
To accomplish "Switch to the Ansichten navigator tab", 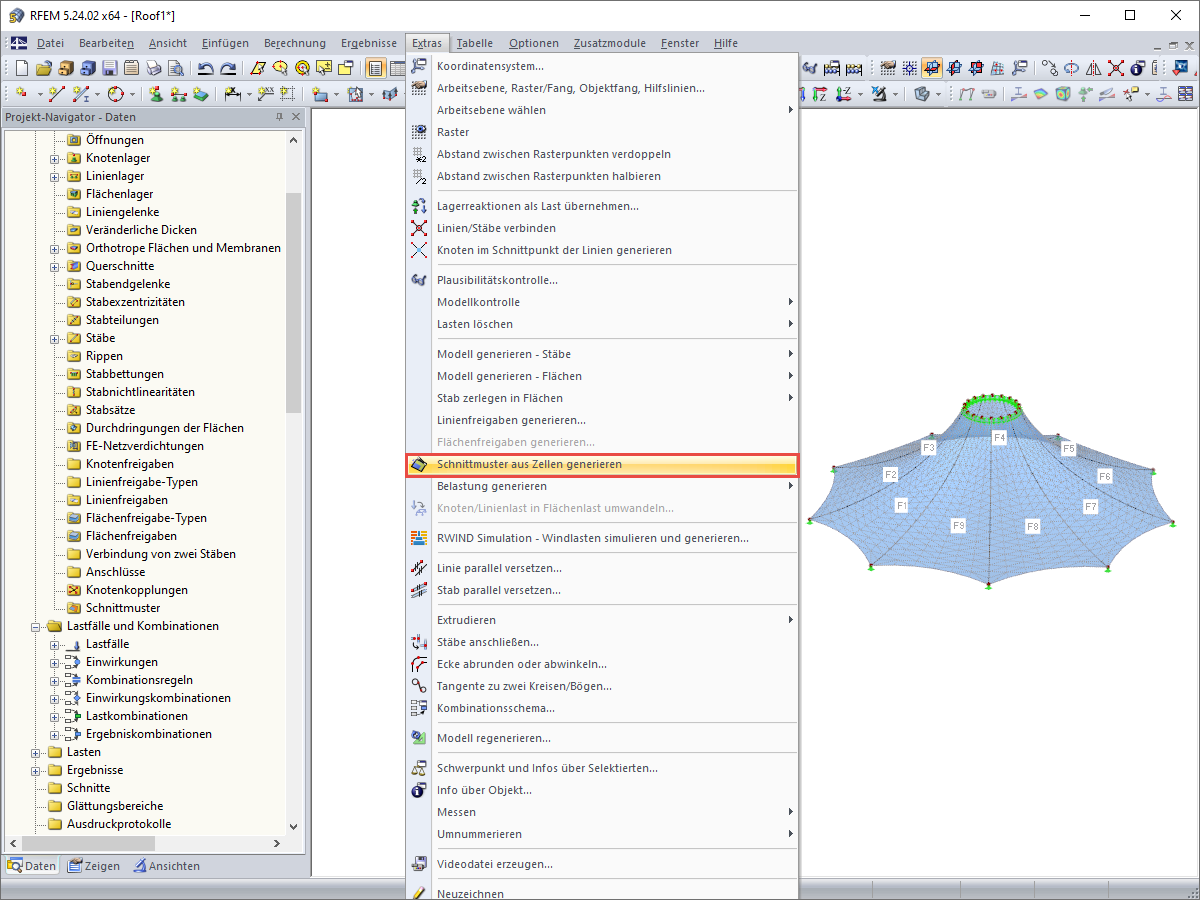I will 167,866.
